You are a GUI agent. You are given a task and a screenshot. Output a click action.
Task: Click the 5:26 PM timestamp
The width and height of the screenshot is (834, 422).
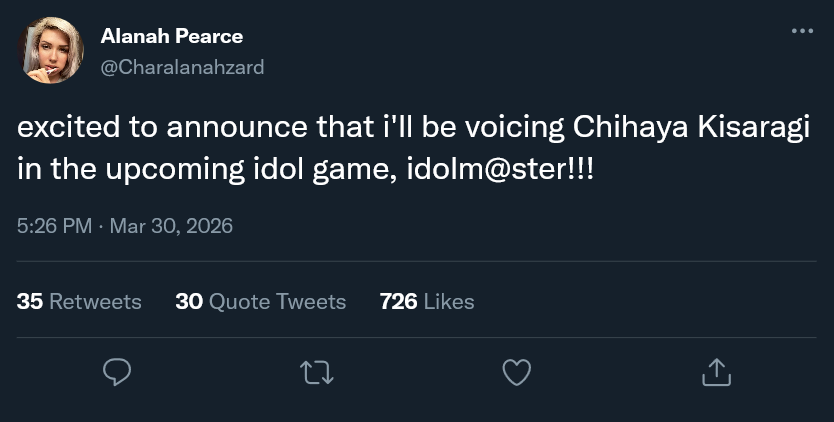click(x=55, y=226)
